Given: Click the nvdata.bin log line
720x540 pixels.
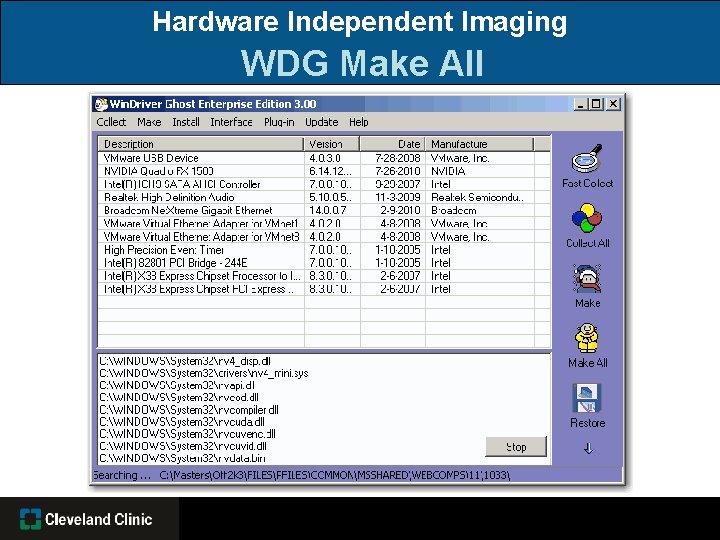Looking at the screenshot, I should point(182,458).
